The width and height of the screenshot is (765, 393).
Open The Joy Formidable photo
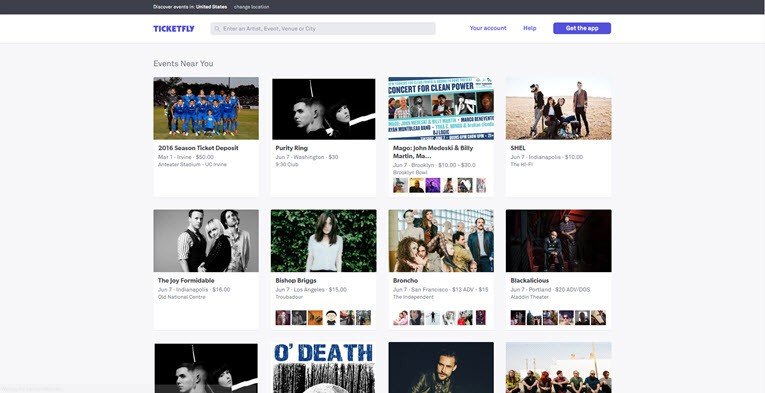[x=206, y=241]
